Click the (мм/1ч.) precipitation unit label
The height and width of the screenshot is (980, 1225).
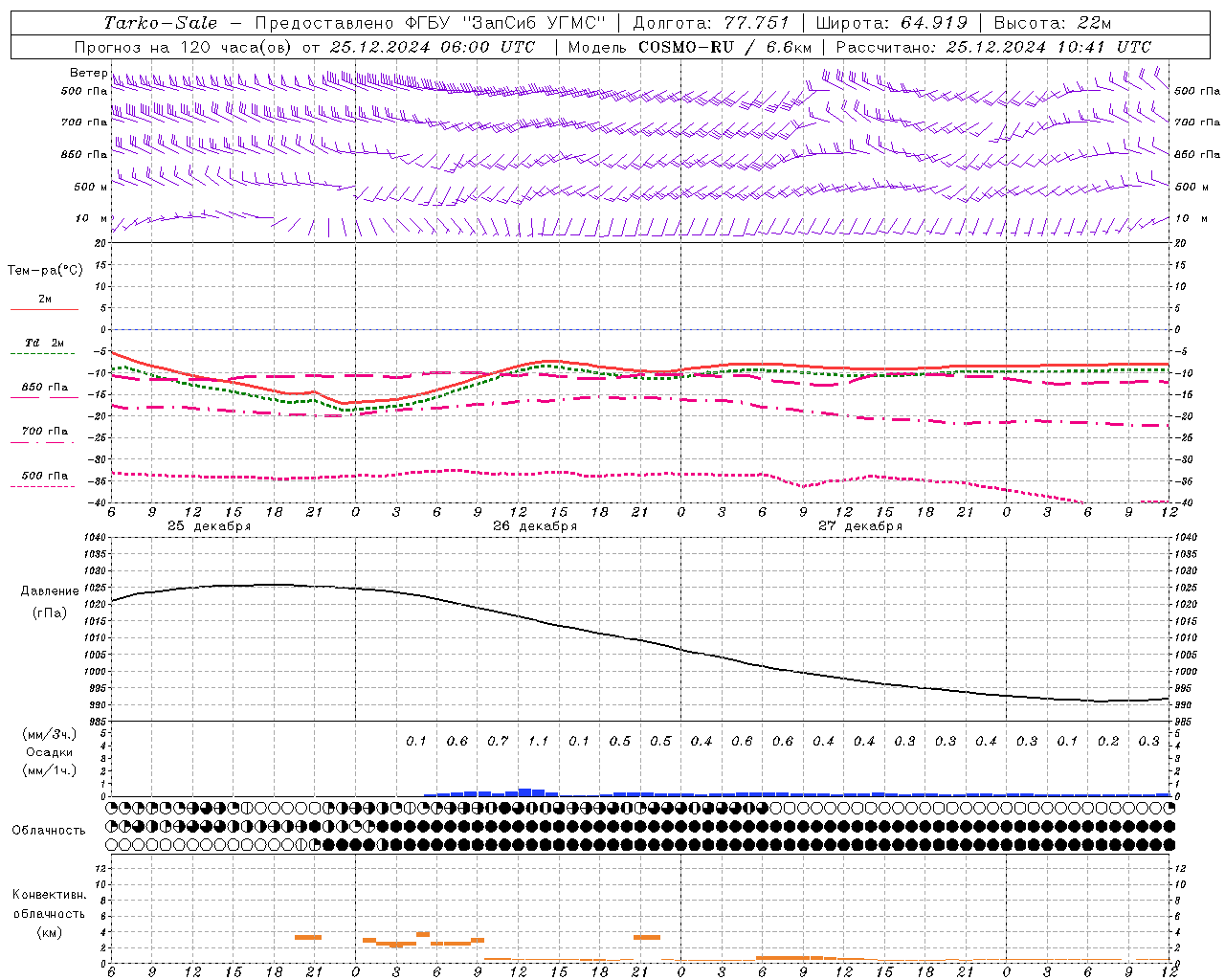coord(50,770)
